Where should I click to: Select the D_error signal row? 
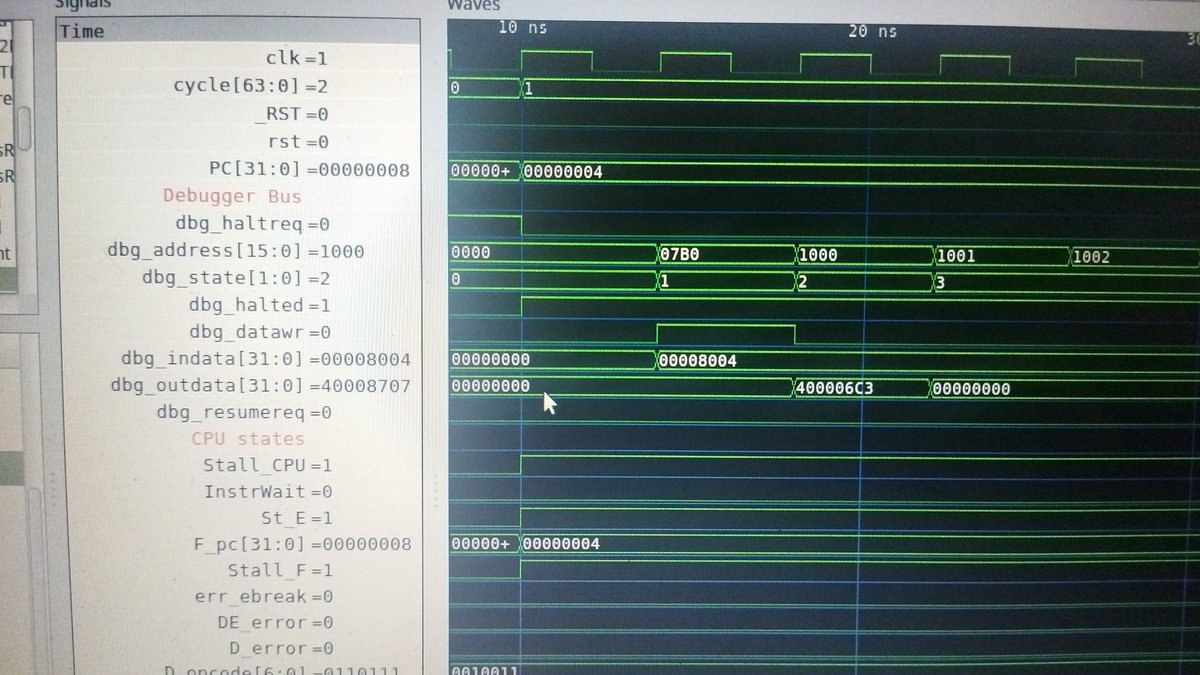click(x=283, y=649)
